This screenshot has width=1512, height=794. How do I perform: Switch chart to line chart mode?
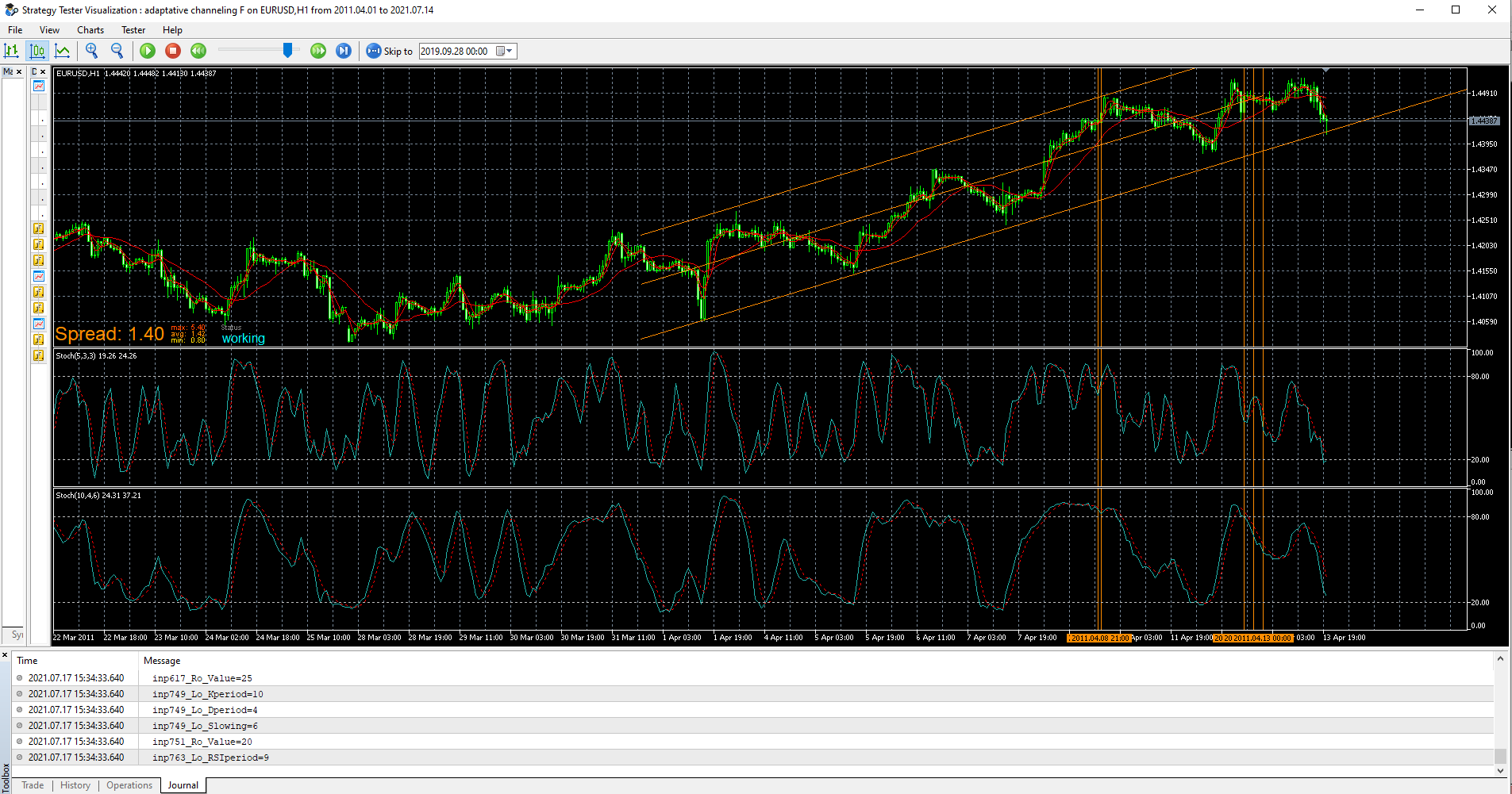click(x=62, y=51)
